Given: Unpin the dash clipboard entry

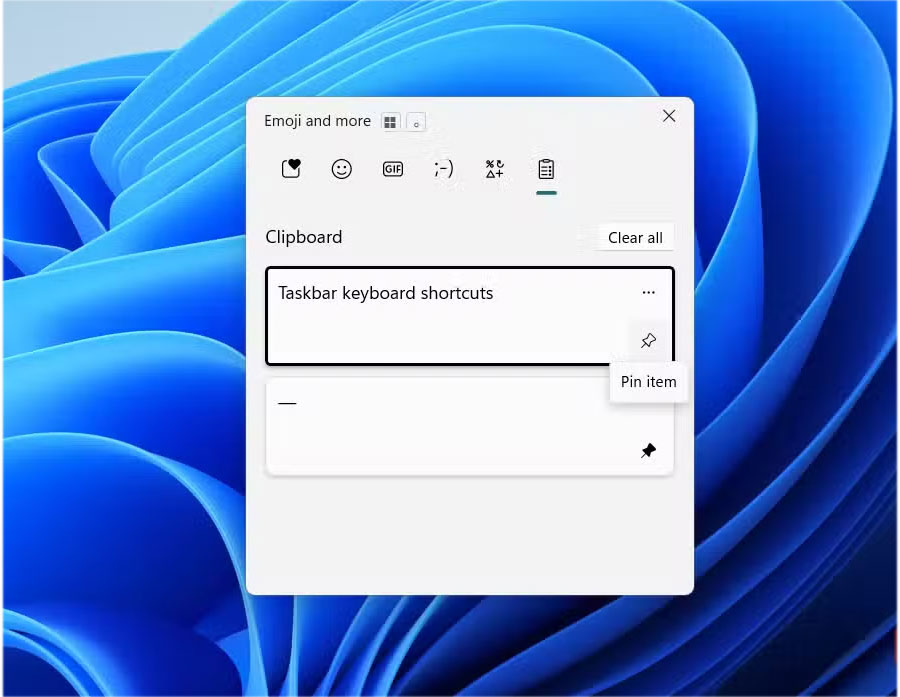Looking at the screenshot, I should coord(648,450).
